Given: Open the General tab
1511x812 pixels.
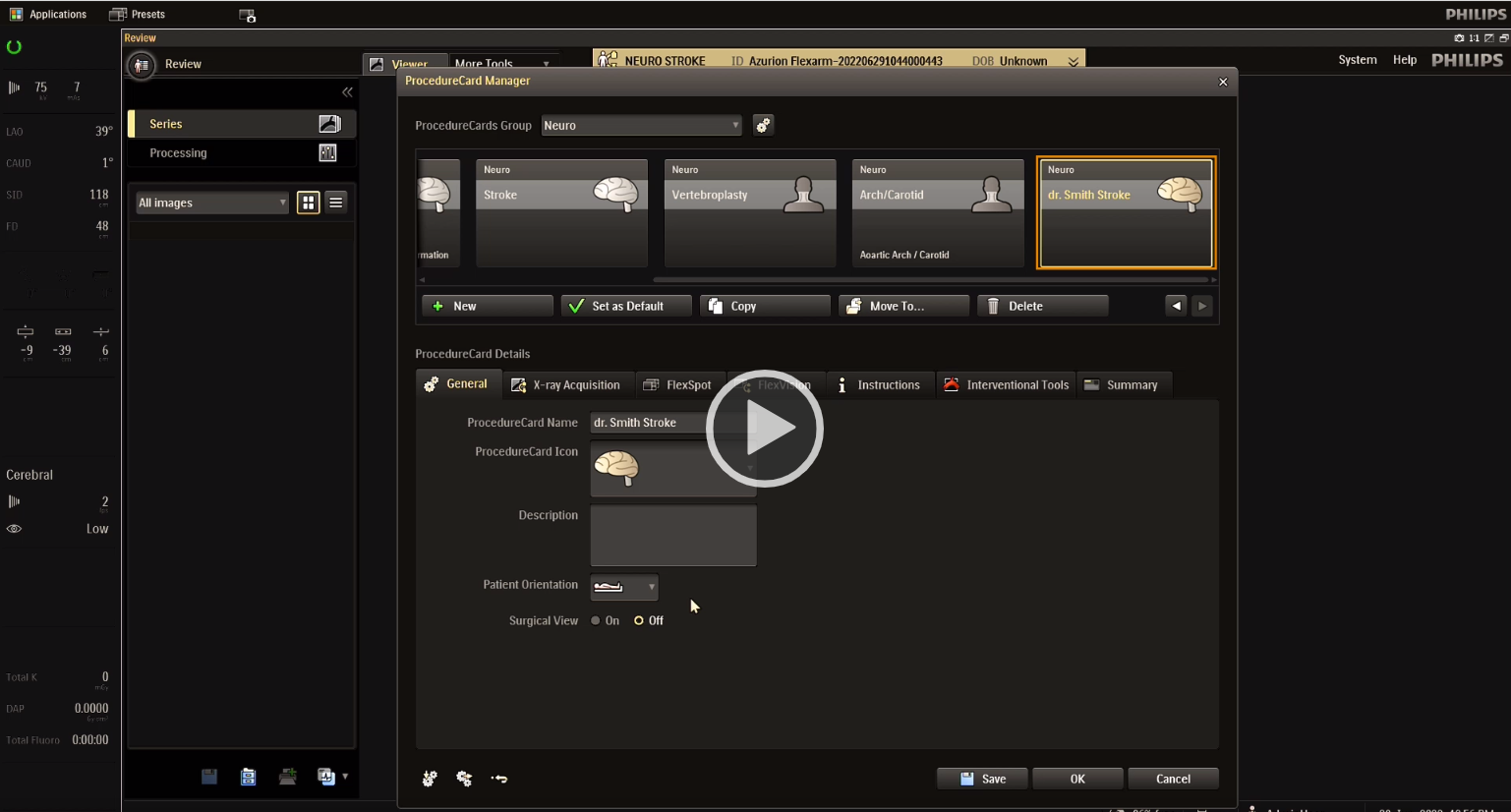Looking at the screenshot, I should click(457, 384).
